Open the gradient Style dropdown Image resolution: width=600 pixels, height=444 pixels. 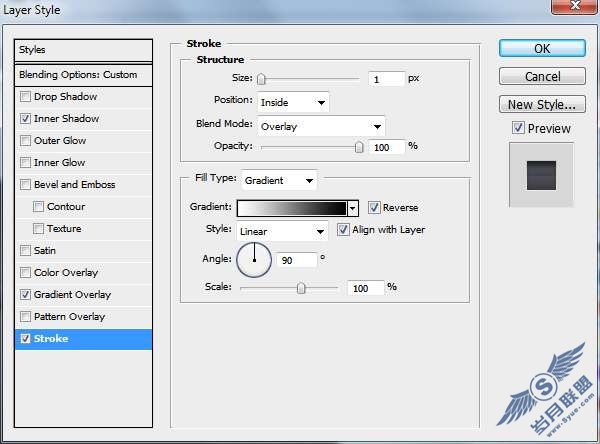click(x=282, y=231)
